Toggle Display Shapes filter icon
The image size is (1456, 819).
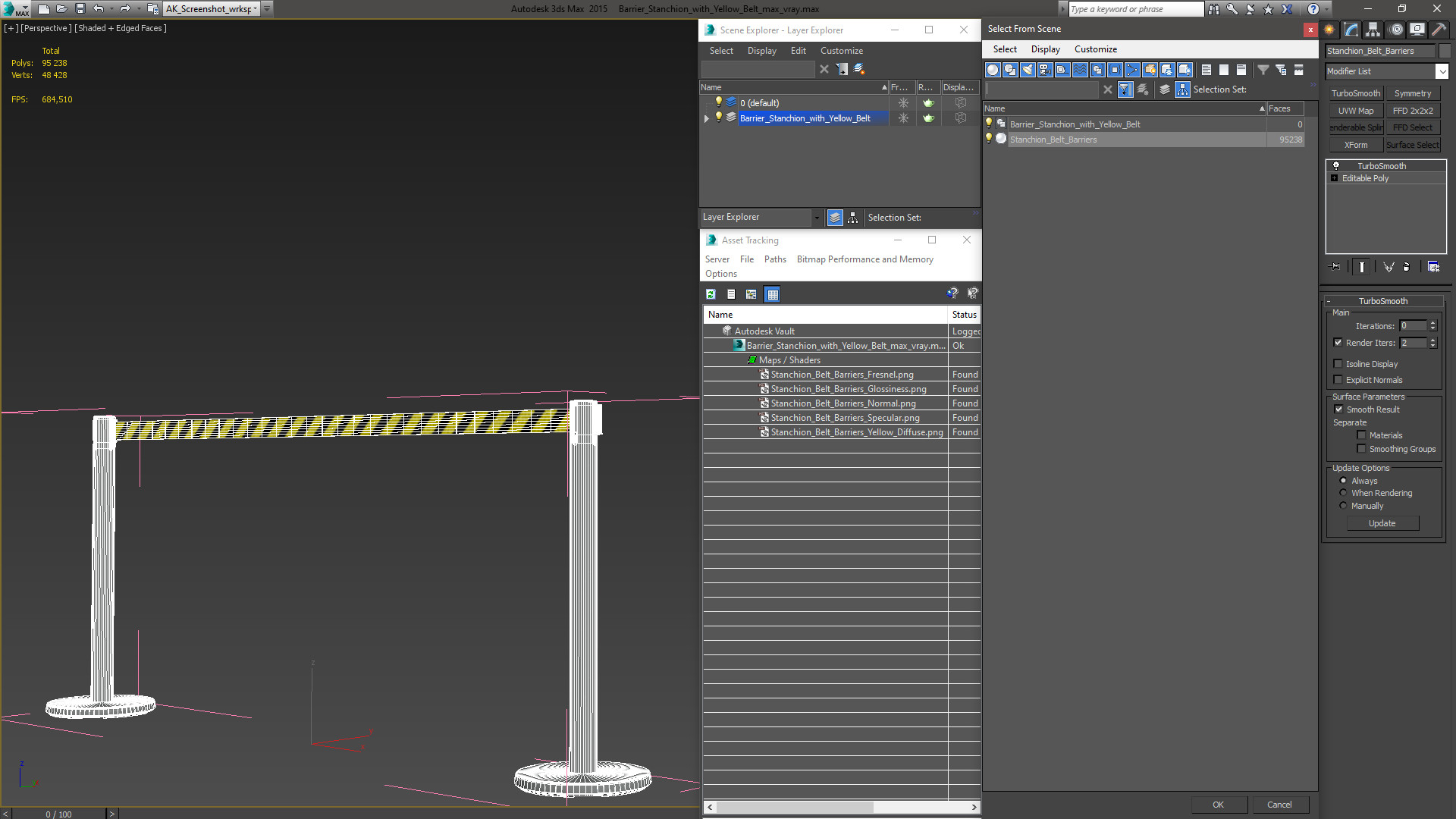[x=1010, y=70]
